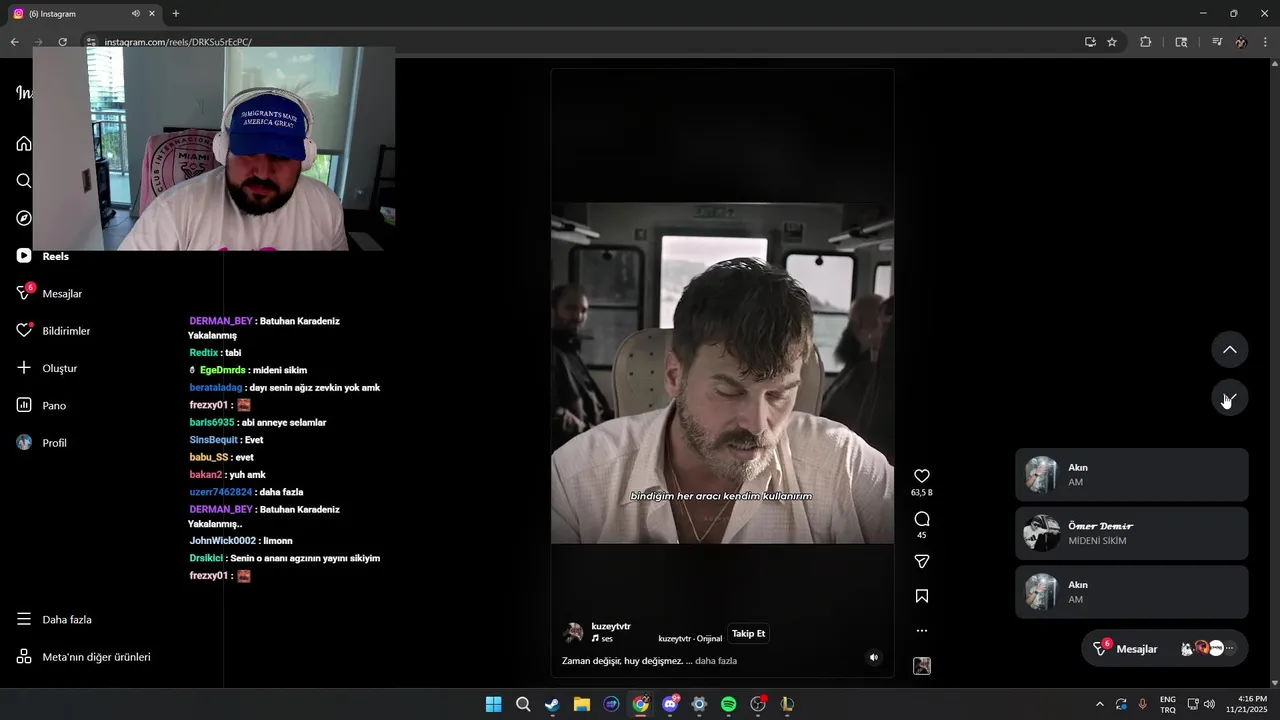Image resolution: width=1280 pixels, height=720 pixels.
Task: Open the Chrome extensions puzzle icon
Action: pyautogui.click(x=1146, y=42)
